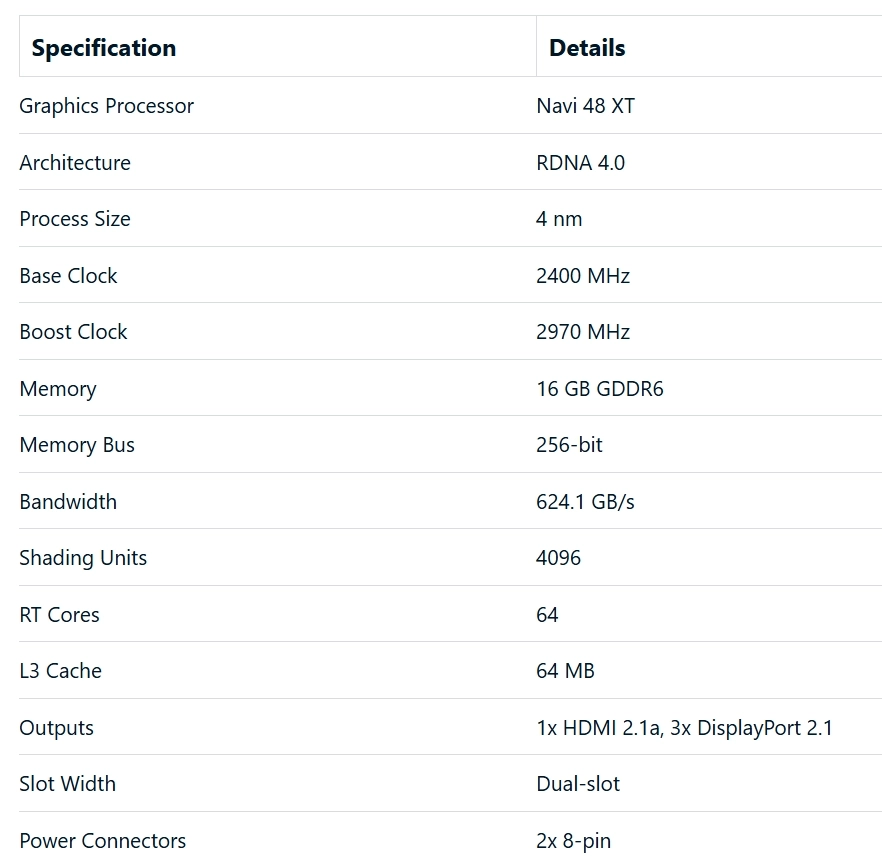The image size is (882, 863).
Task: Select the 4096 shading units value
Action: click(x=558, y=558)
